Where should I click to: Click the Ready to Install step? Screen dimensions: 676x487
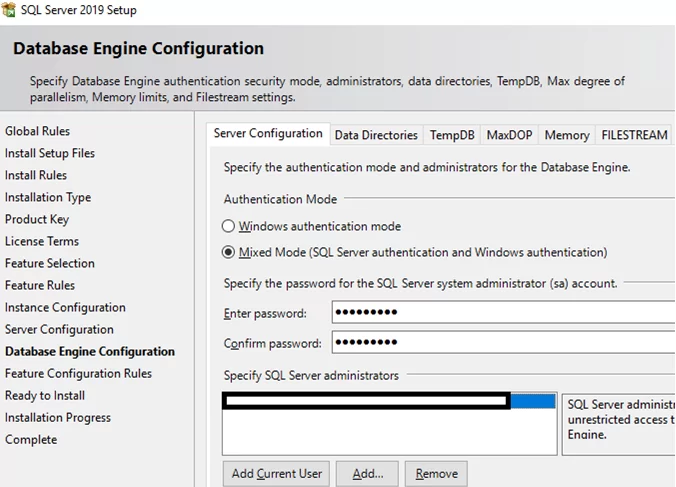pyautogui.click(x=45, y=395)
